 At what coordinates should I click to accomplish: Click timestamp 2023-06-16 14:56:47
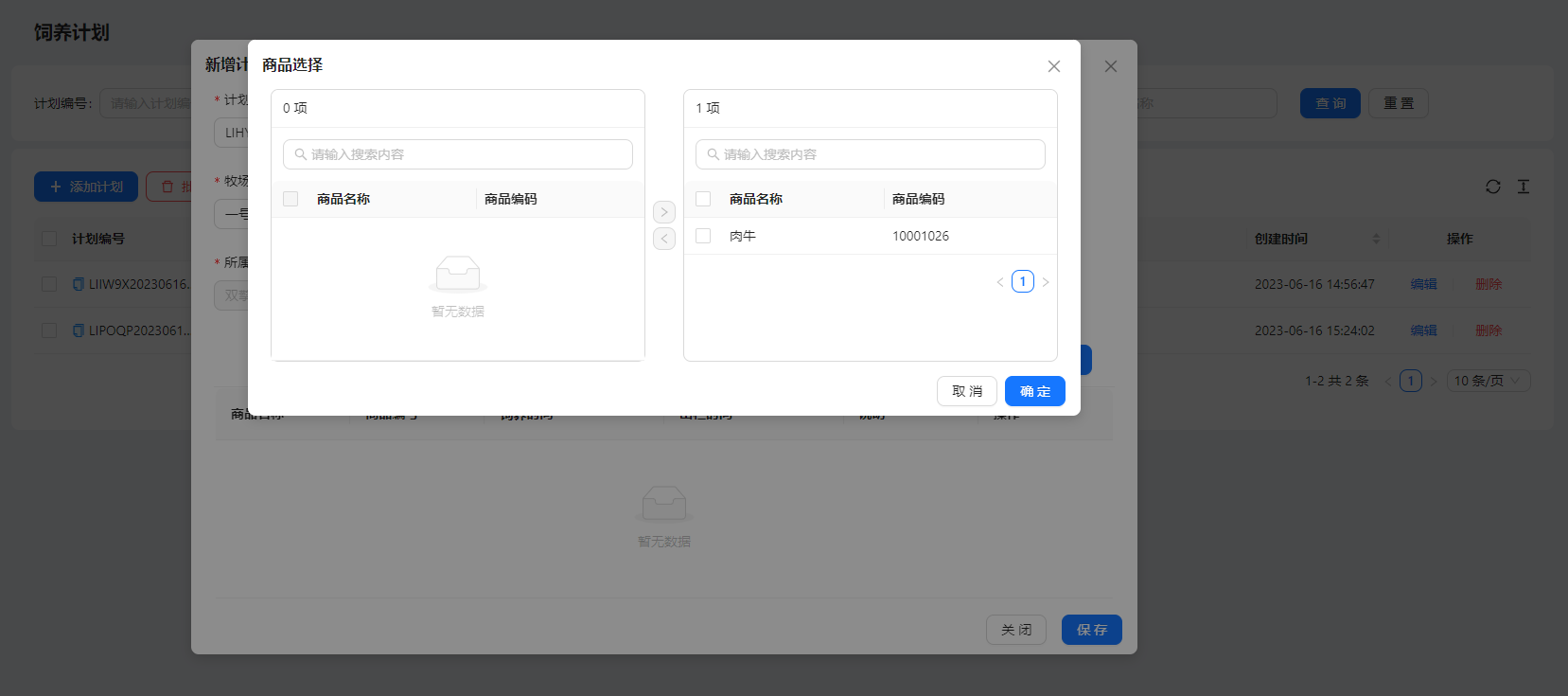pos(1314,284)
